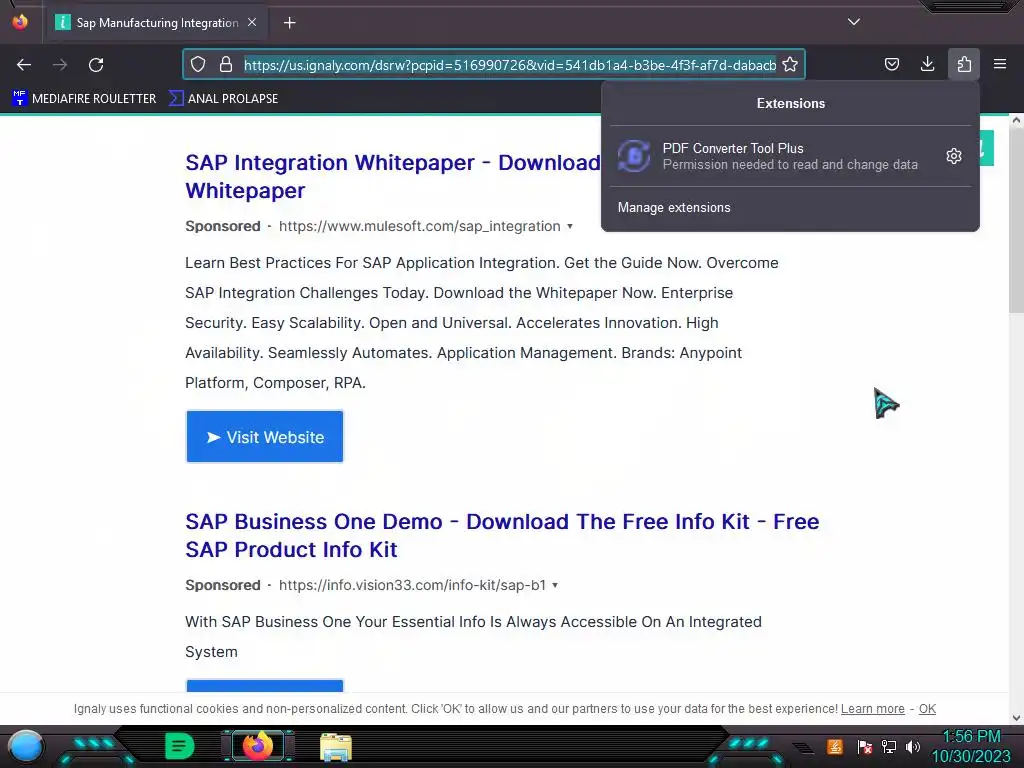Open SAP Business One Demo result title
Image resolution: width=1024 pixels, height=768 pixels.
[502, 536]
